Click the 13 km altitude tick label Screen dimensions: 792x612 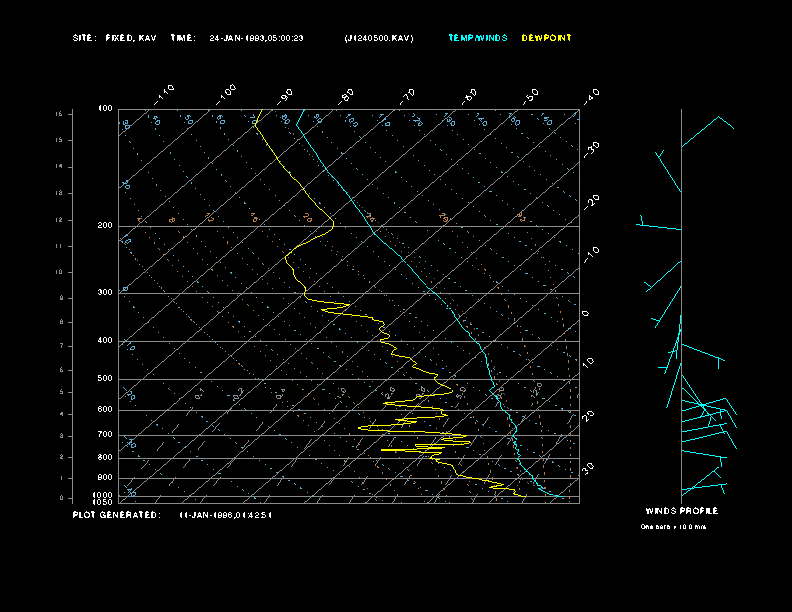59,193
